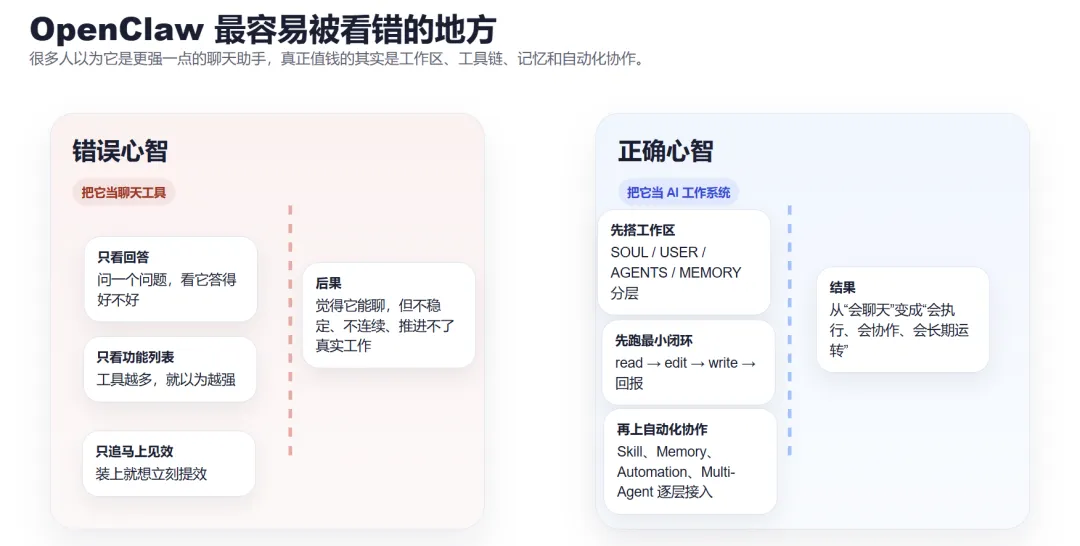The width and height of the screenshot is (1080, 546).
Task: Click the text '工具越多，就以为越强'
Action: coord(166,379)
